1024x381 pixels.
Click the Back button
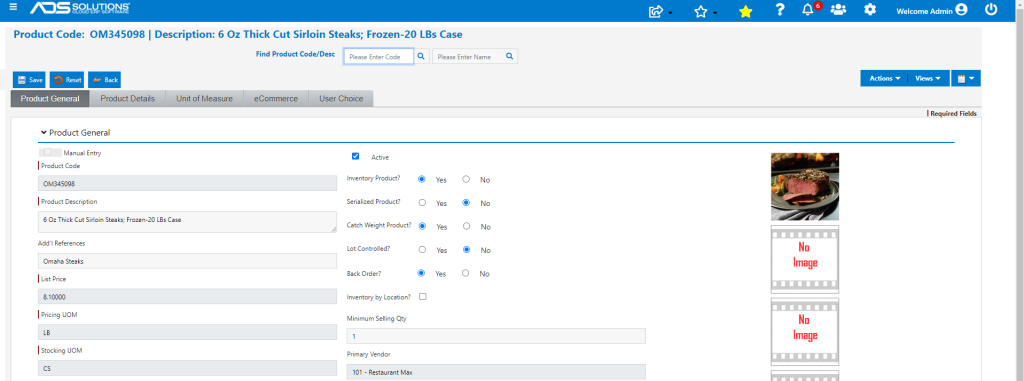(x=104, y=80)
